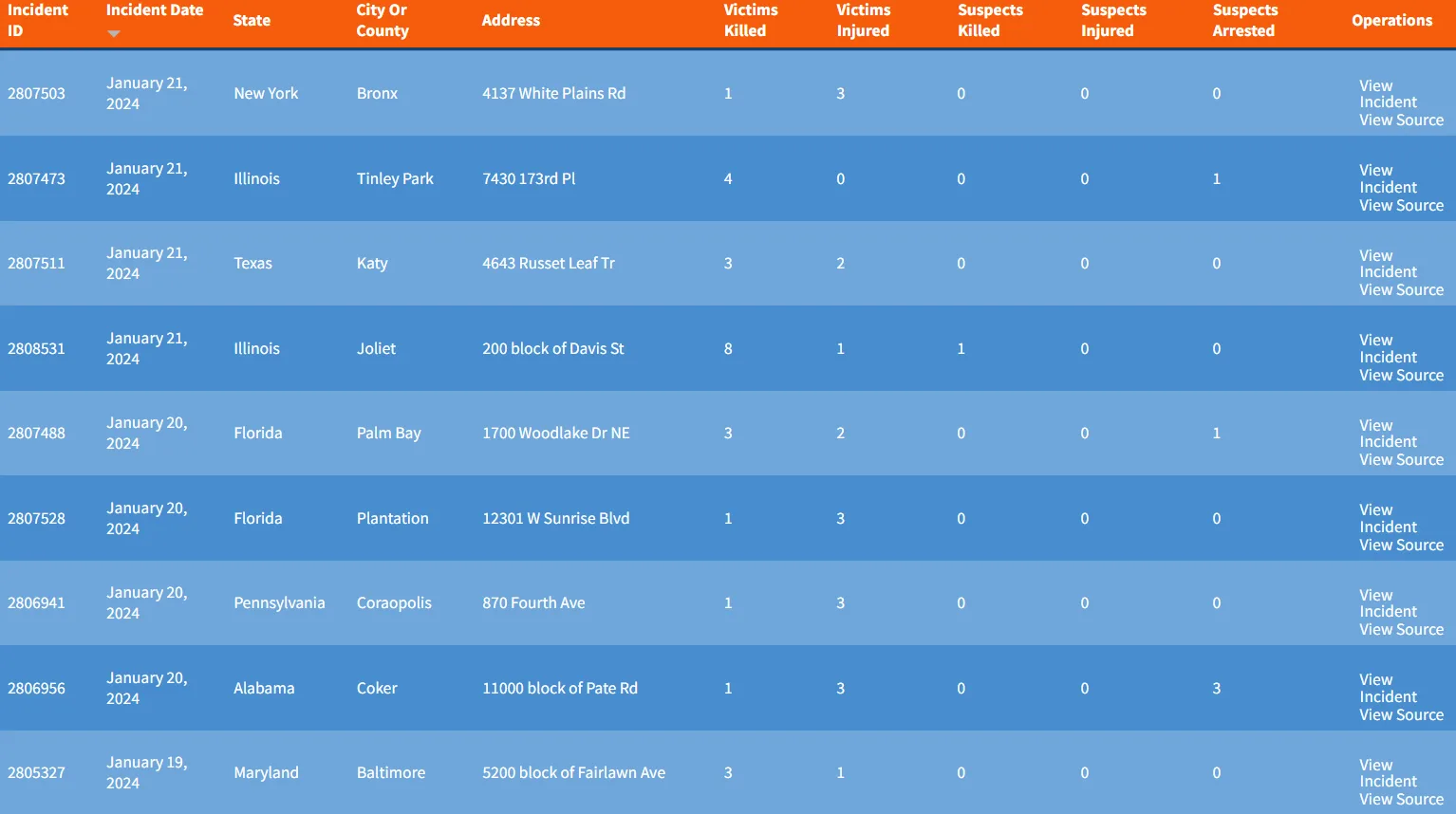Sort by Victims Killed header

[751, 20]
